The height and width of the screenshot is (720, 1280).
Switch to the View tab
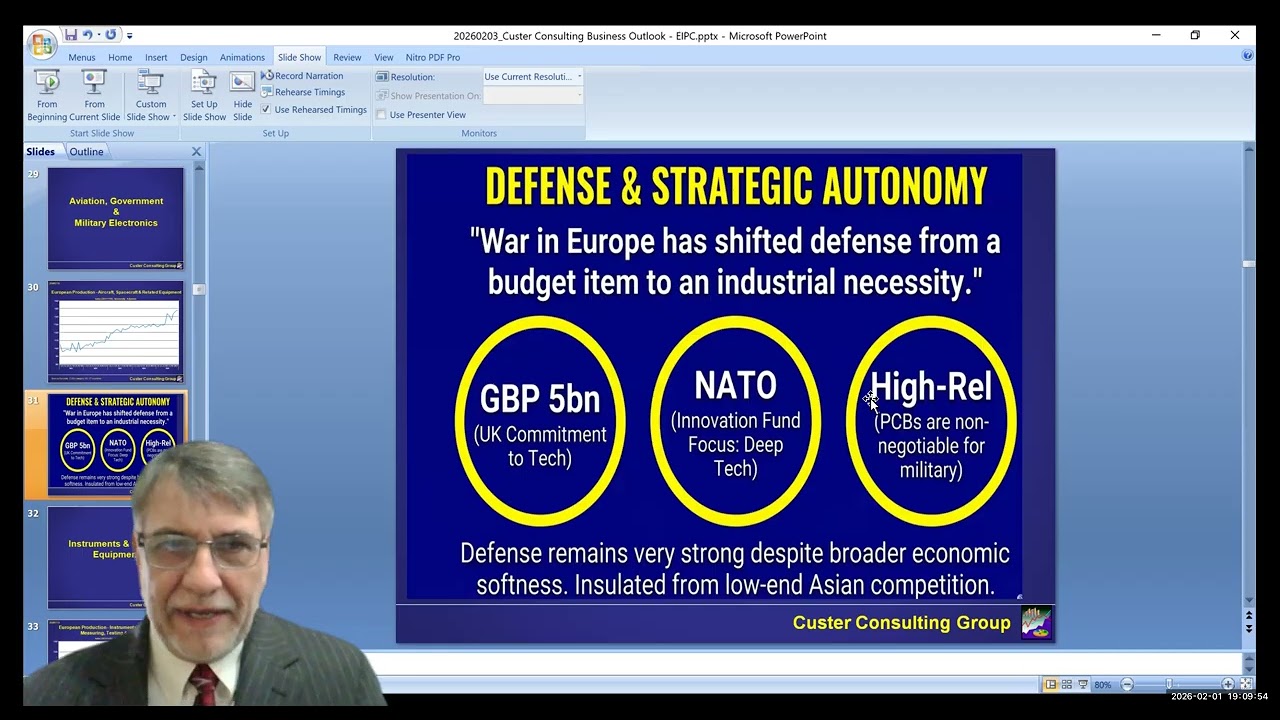(384, 57)
